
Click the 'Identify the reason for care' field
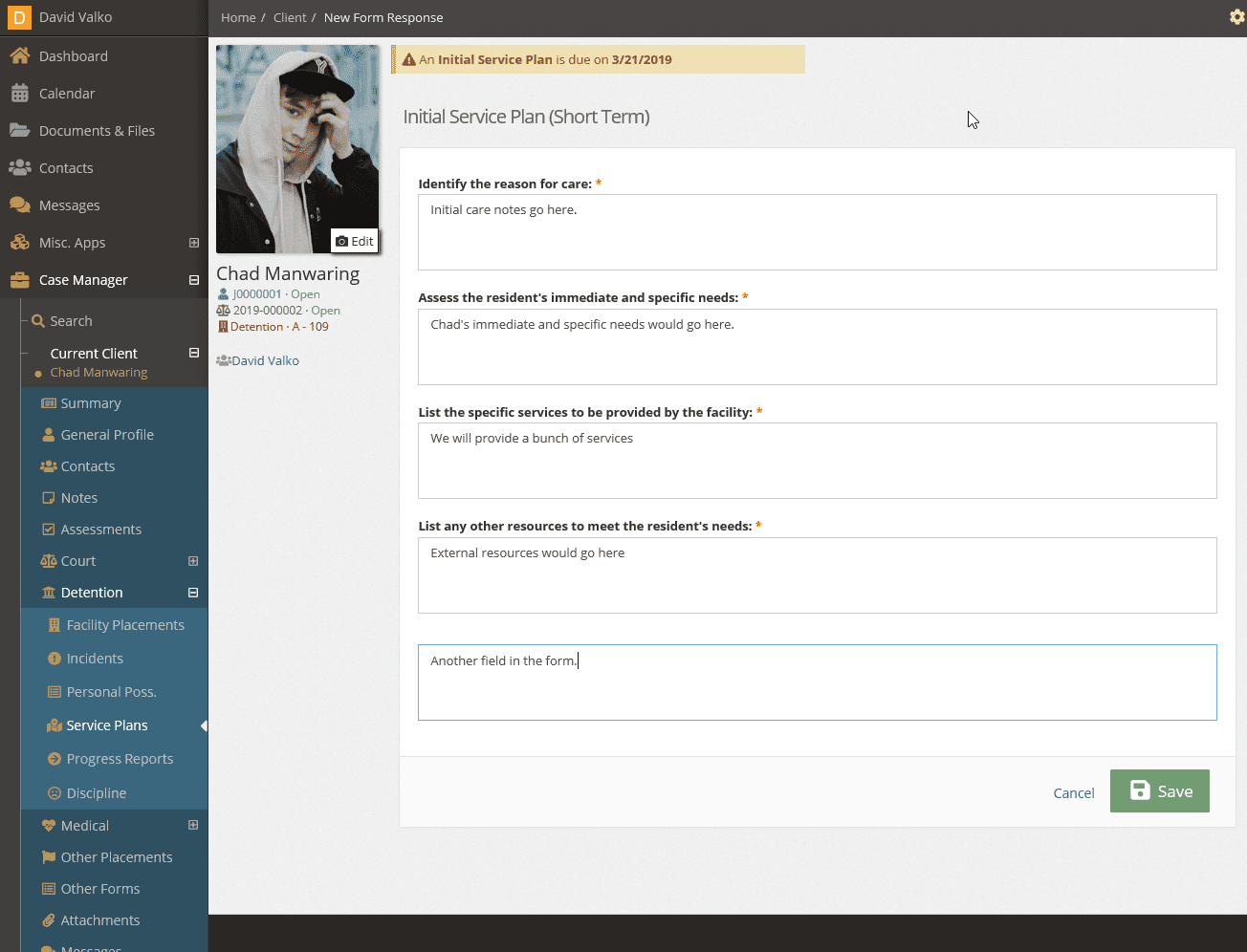click(817, 231)
